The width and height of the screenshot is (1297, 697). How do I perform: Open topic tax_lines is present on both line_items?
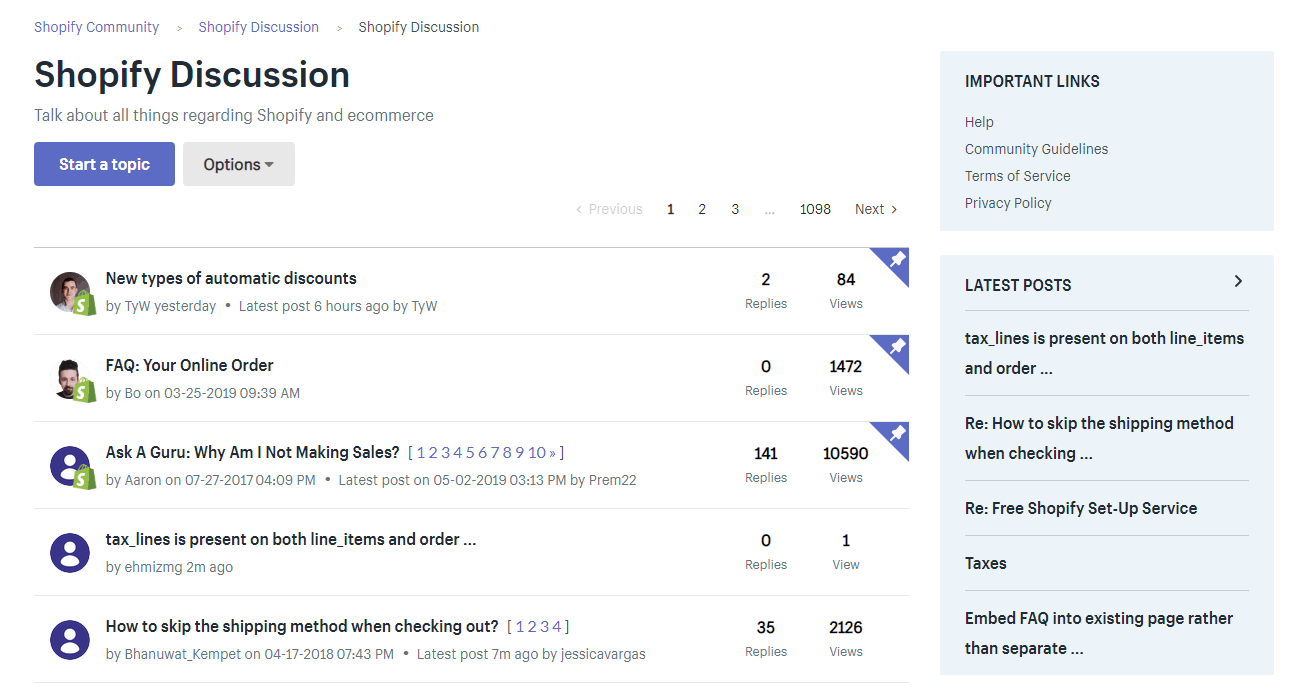(291, 539)
